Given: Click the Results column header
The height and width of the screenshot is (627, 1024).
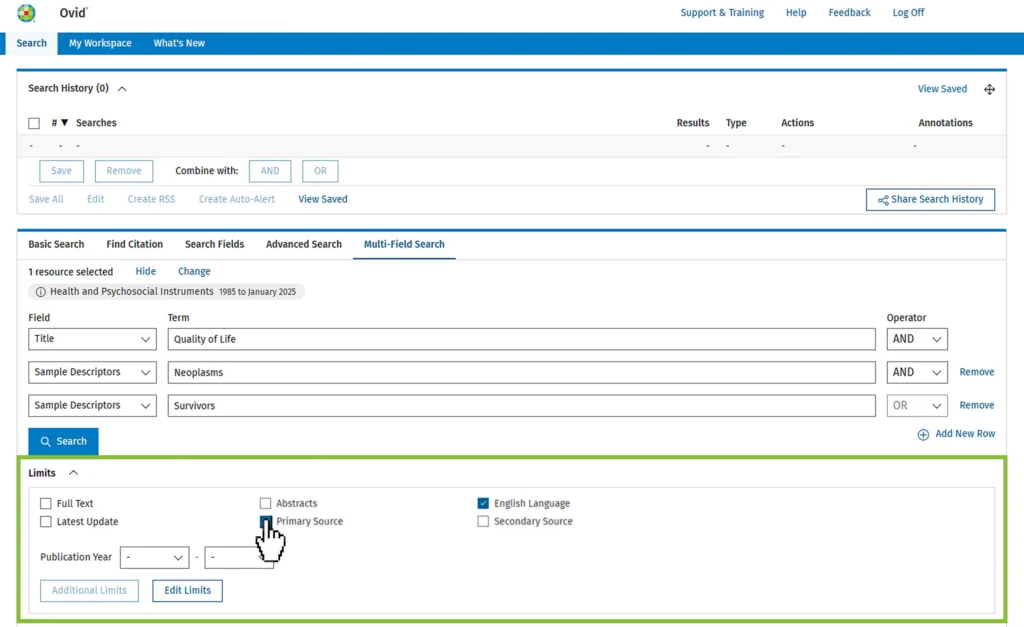Looking at the screenshot, I should pos(693,123).
